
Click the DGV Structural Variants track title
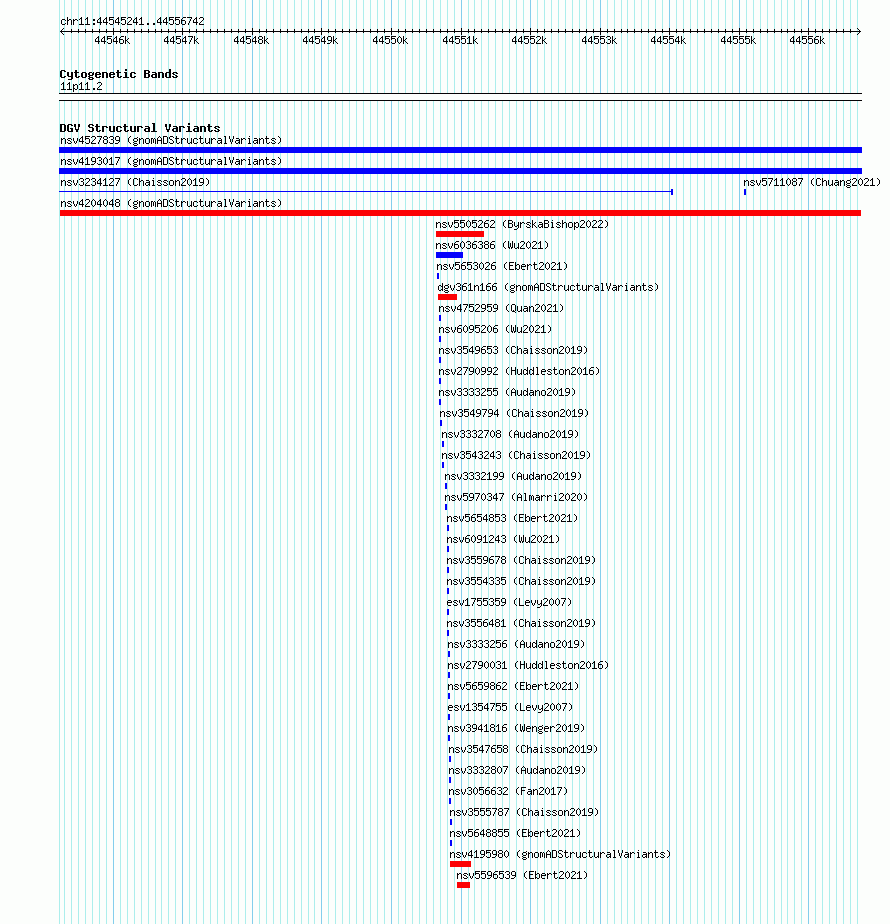[x=140, y=128]
